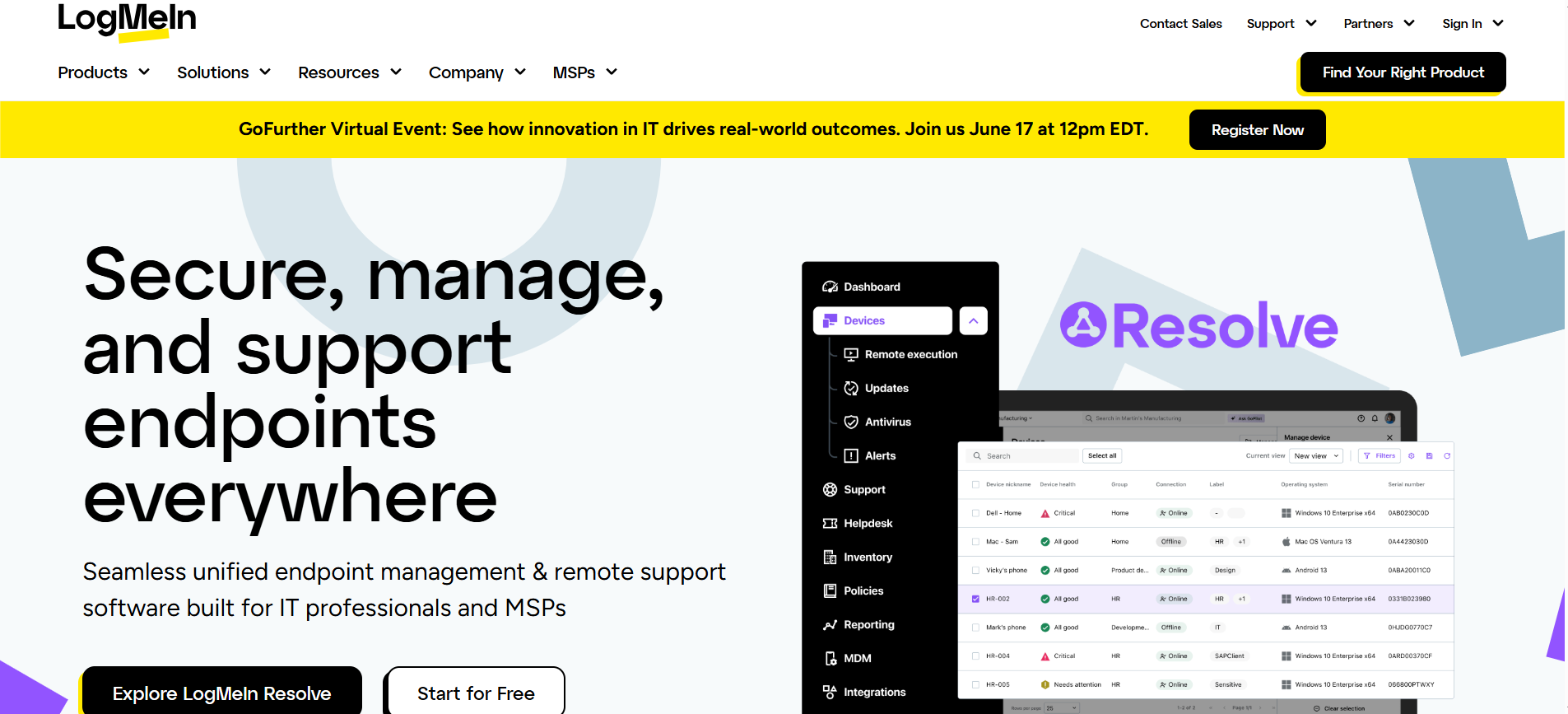Select Remote execution in the sidebar
The width and height of the screenshot is (1568, 714).
pos(910,354)
